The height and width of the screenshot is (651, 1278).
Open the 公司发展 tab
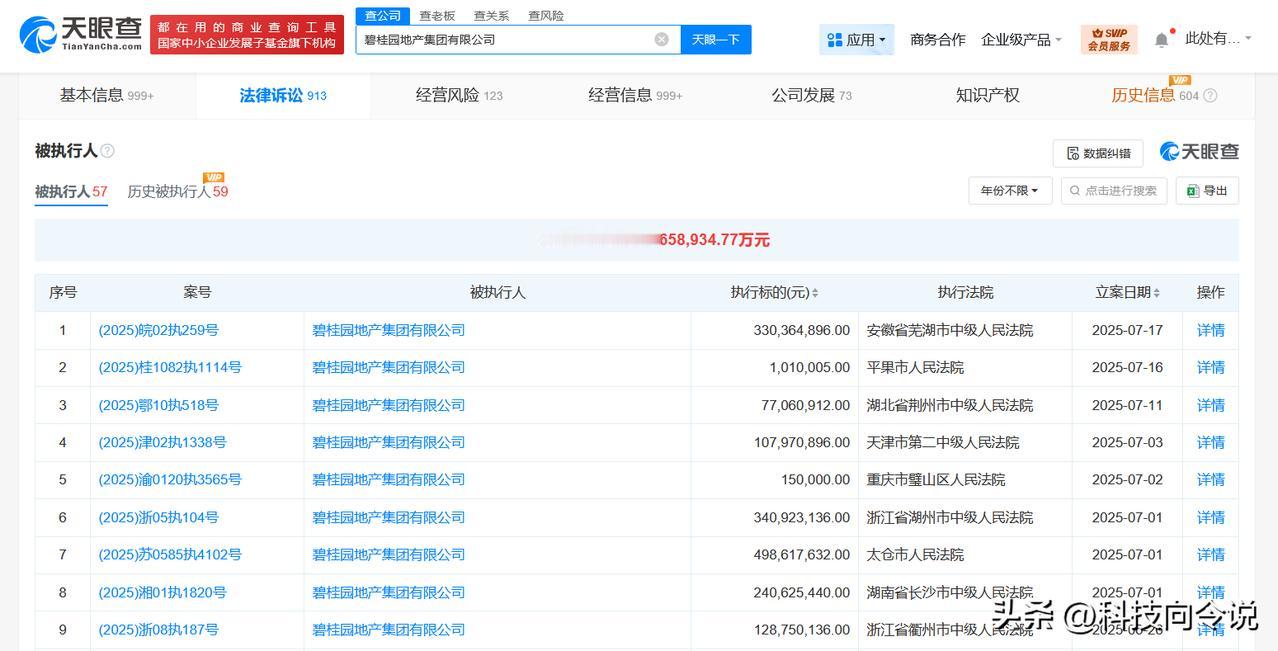click(811, 96)
